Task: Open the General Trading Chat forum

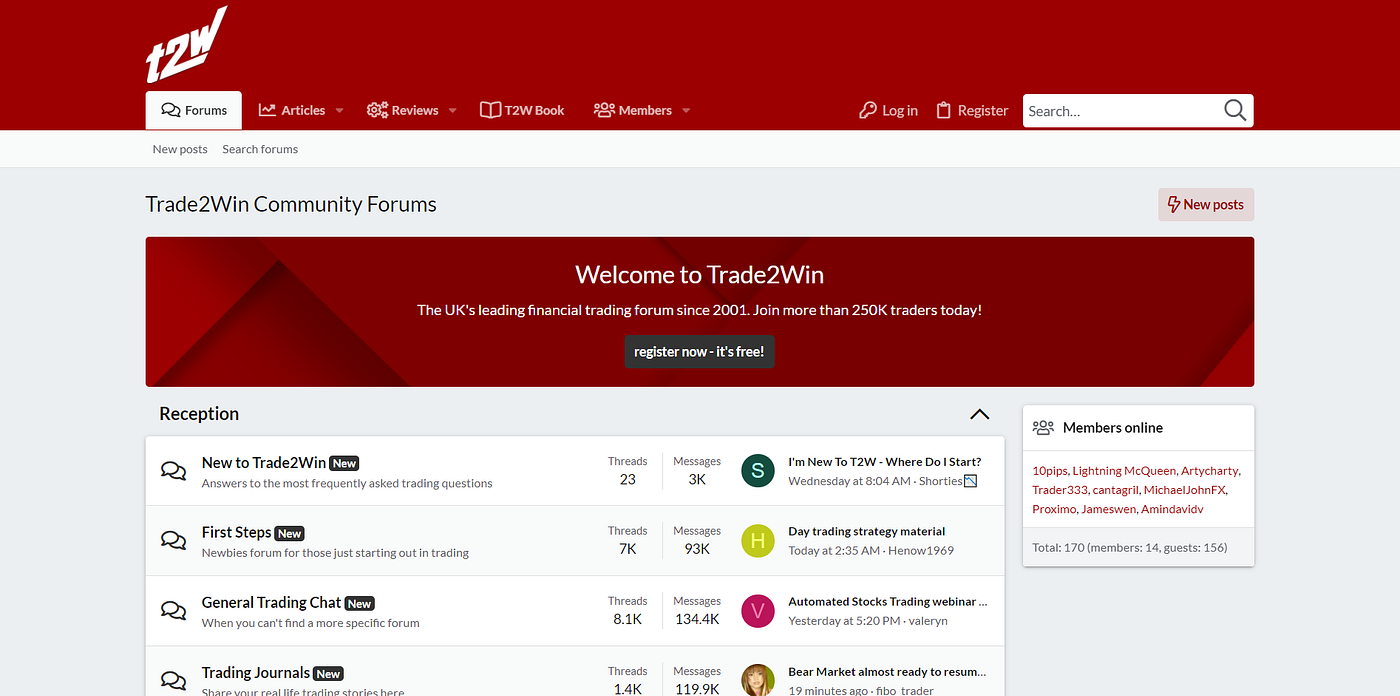Action: tap(272, 602)
